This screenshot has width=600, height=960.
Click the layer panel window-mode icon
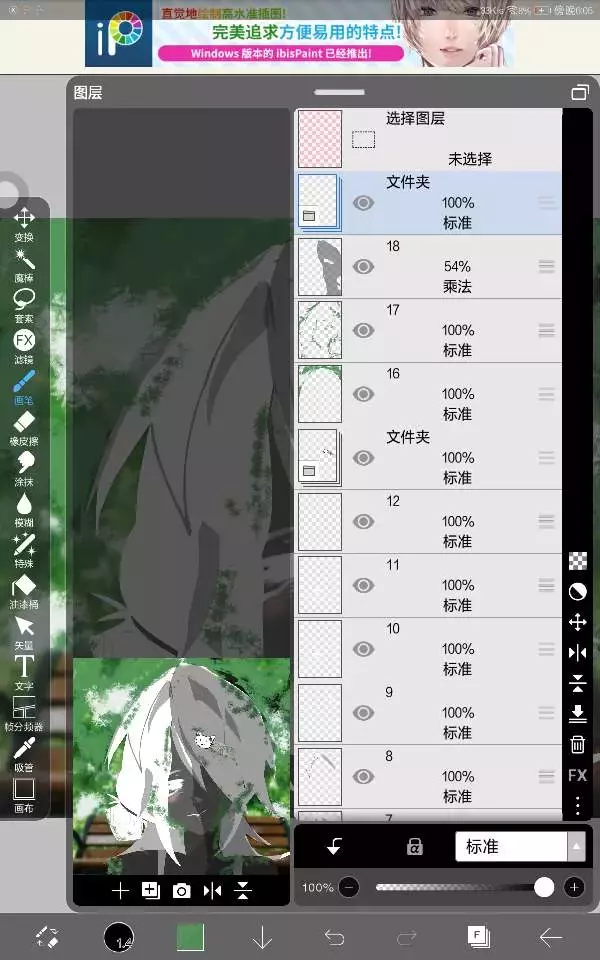click(579, 92)
